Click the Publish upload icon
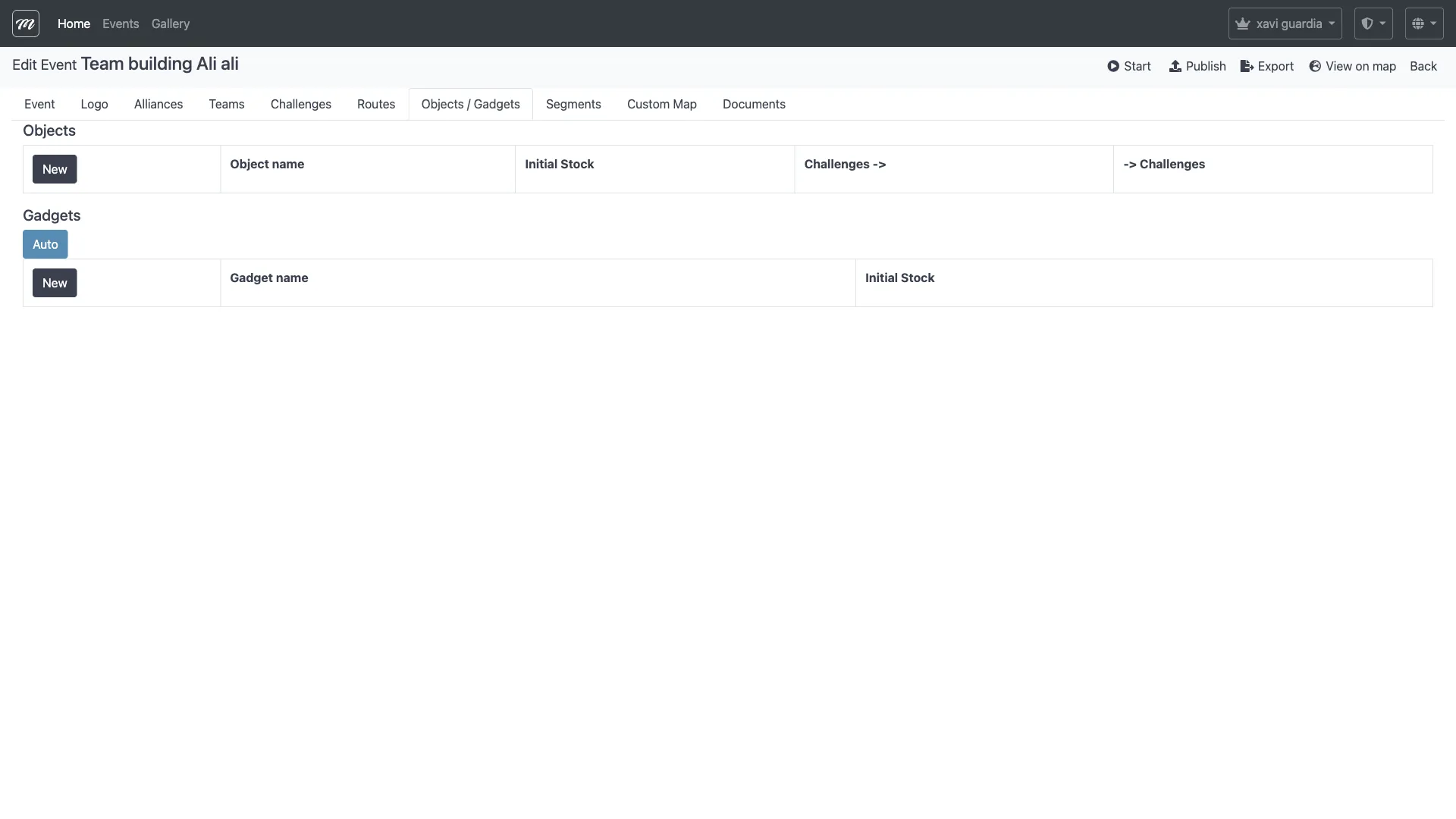The image size is (1456, 819). (1175, 66)
